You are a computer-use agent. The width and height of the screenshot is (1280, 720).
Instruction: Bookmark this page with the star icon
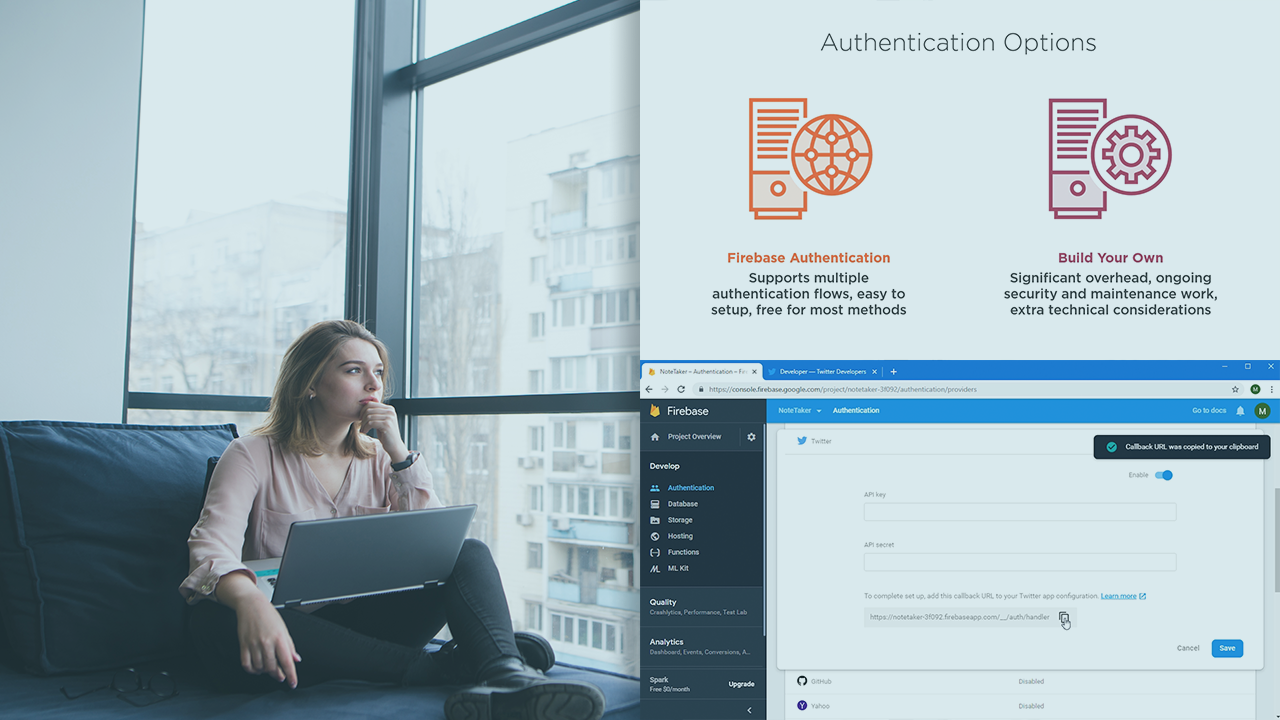coord(1236,389)
